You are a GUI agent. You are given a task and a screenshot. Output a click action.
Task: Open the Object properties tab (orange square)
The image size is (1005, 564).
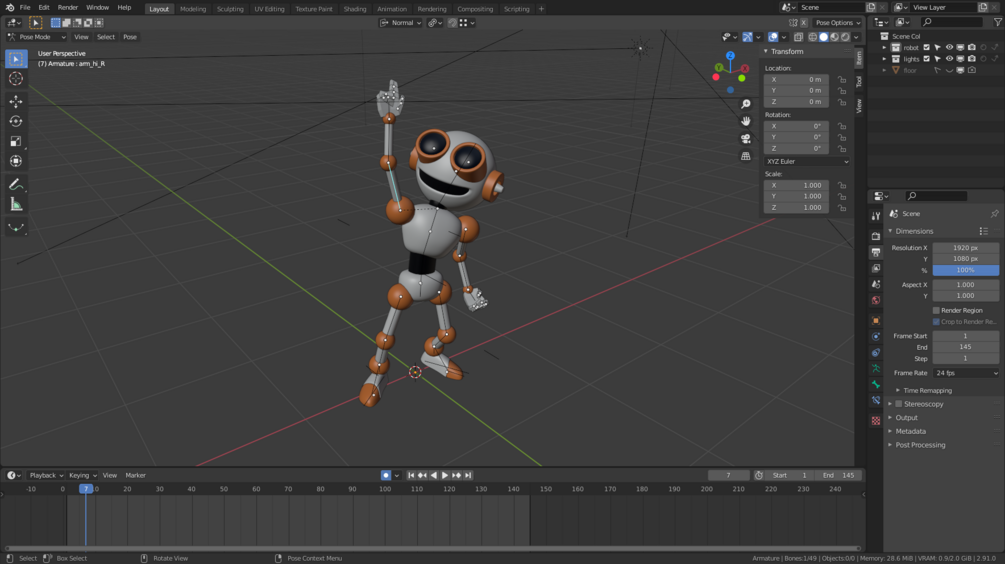click(876, 320)
